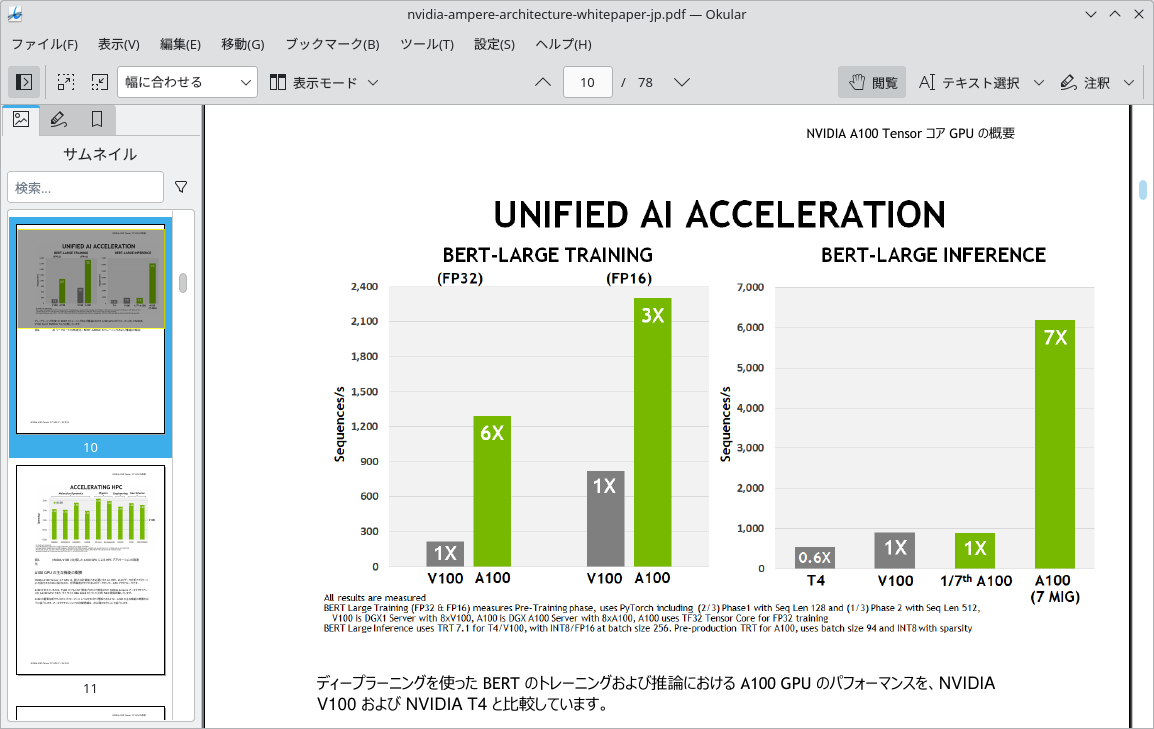Click the '(FP16)' chart subtitle

coord(629,278)
